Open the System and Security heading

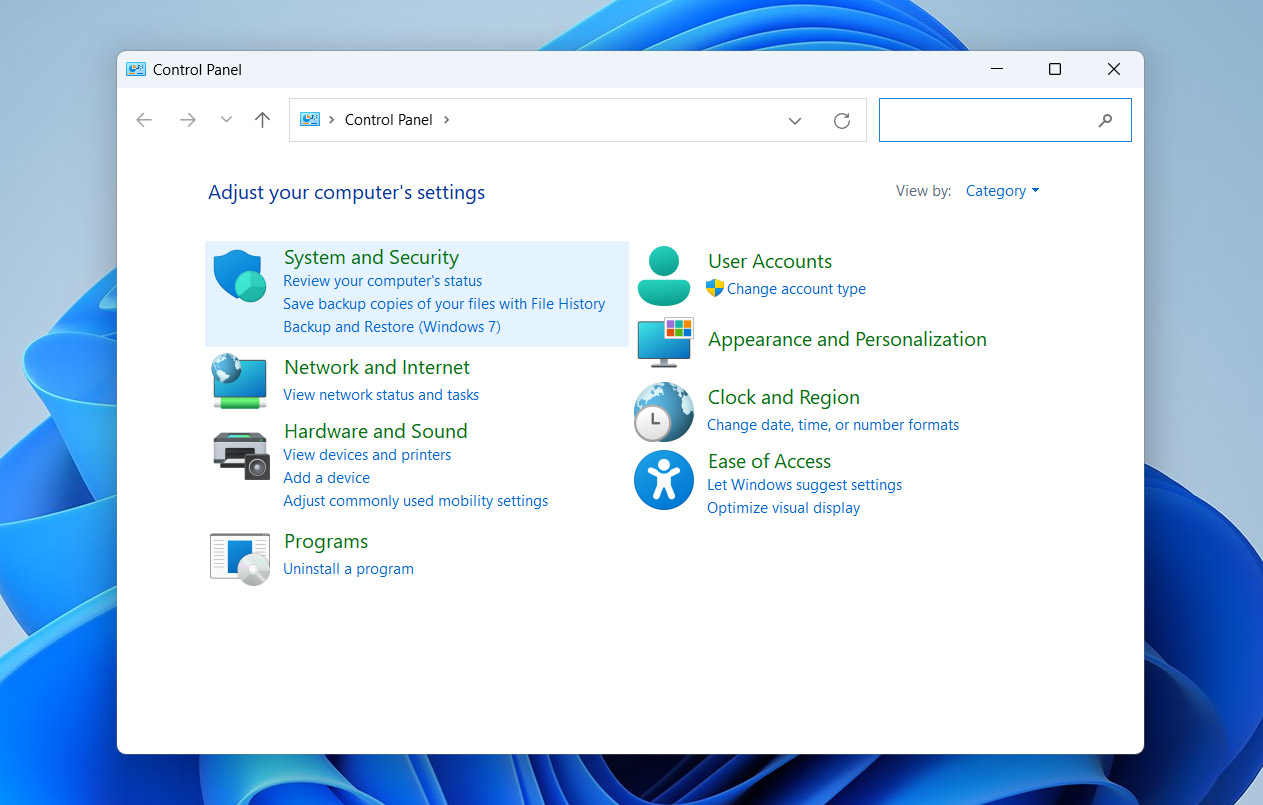pyautogui.click(x=371, y=257)
